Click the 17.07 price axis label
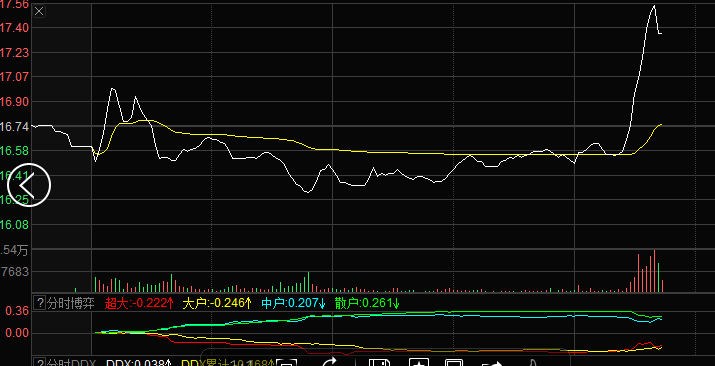This screenshot has width=715, height=366. coord(14,77)
